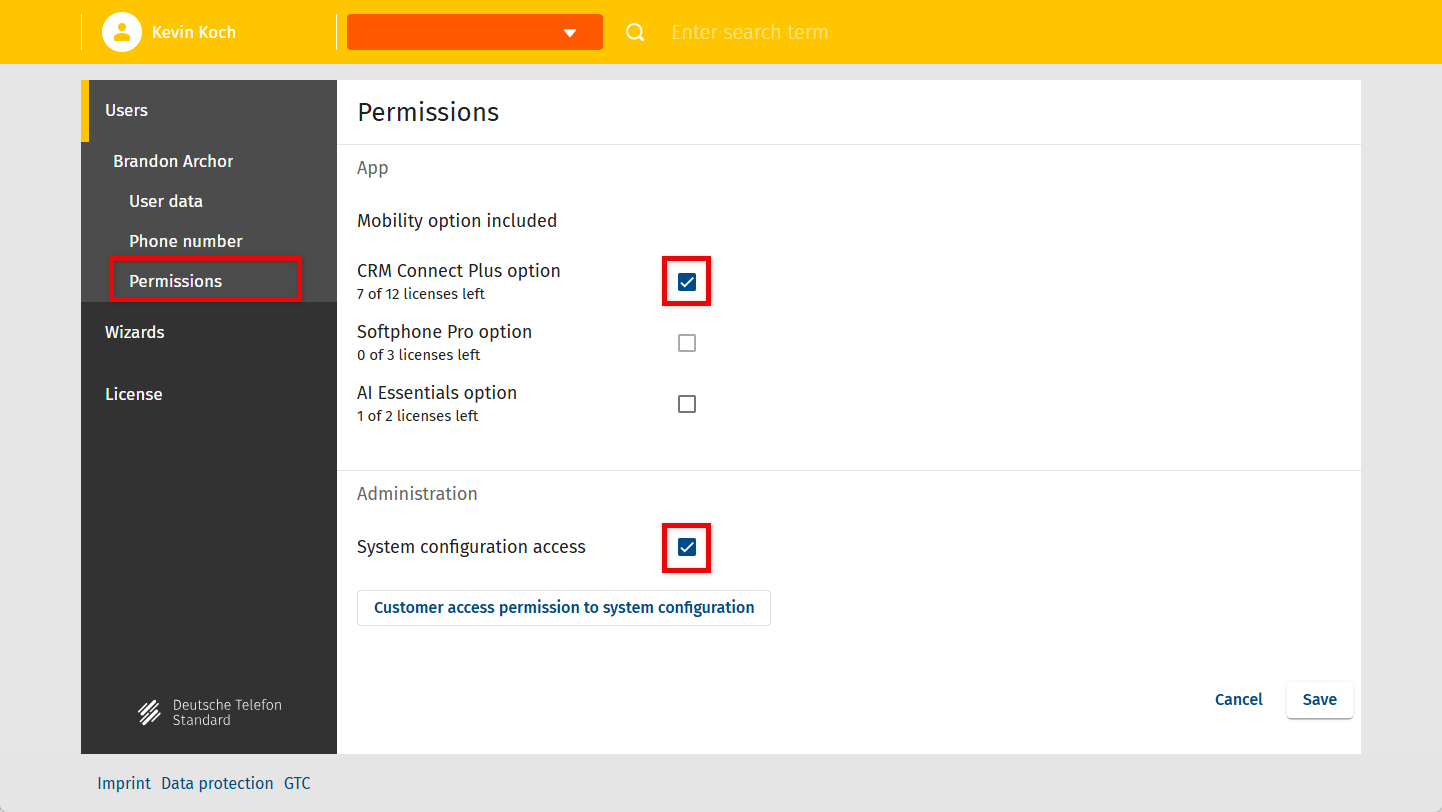
Task: Uncheck the CRM Connect Plus option checkbox
Action: coord(687,282)
